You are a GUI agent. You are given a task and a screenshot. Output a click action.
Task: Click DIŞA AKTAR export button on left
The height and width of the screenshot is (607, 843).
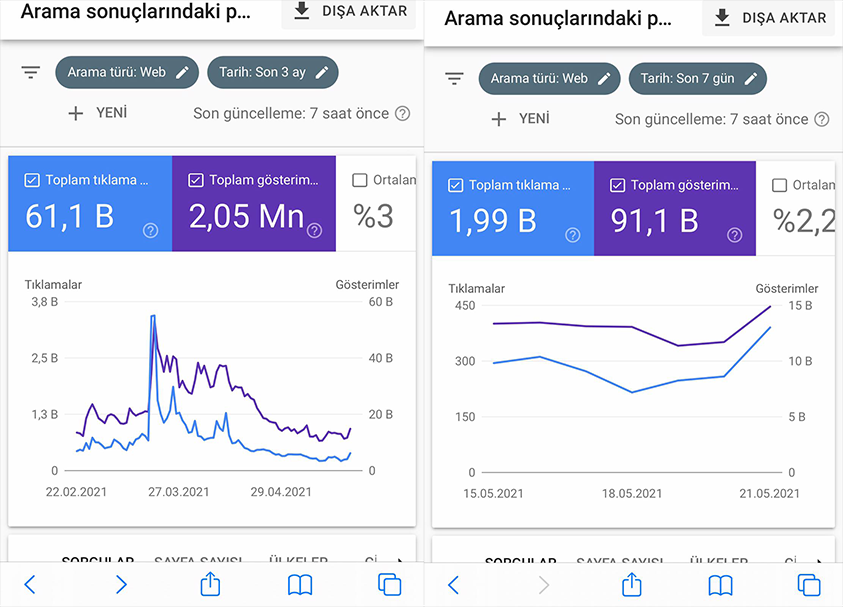pos(349,12)
